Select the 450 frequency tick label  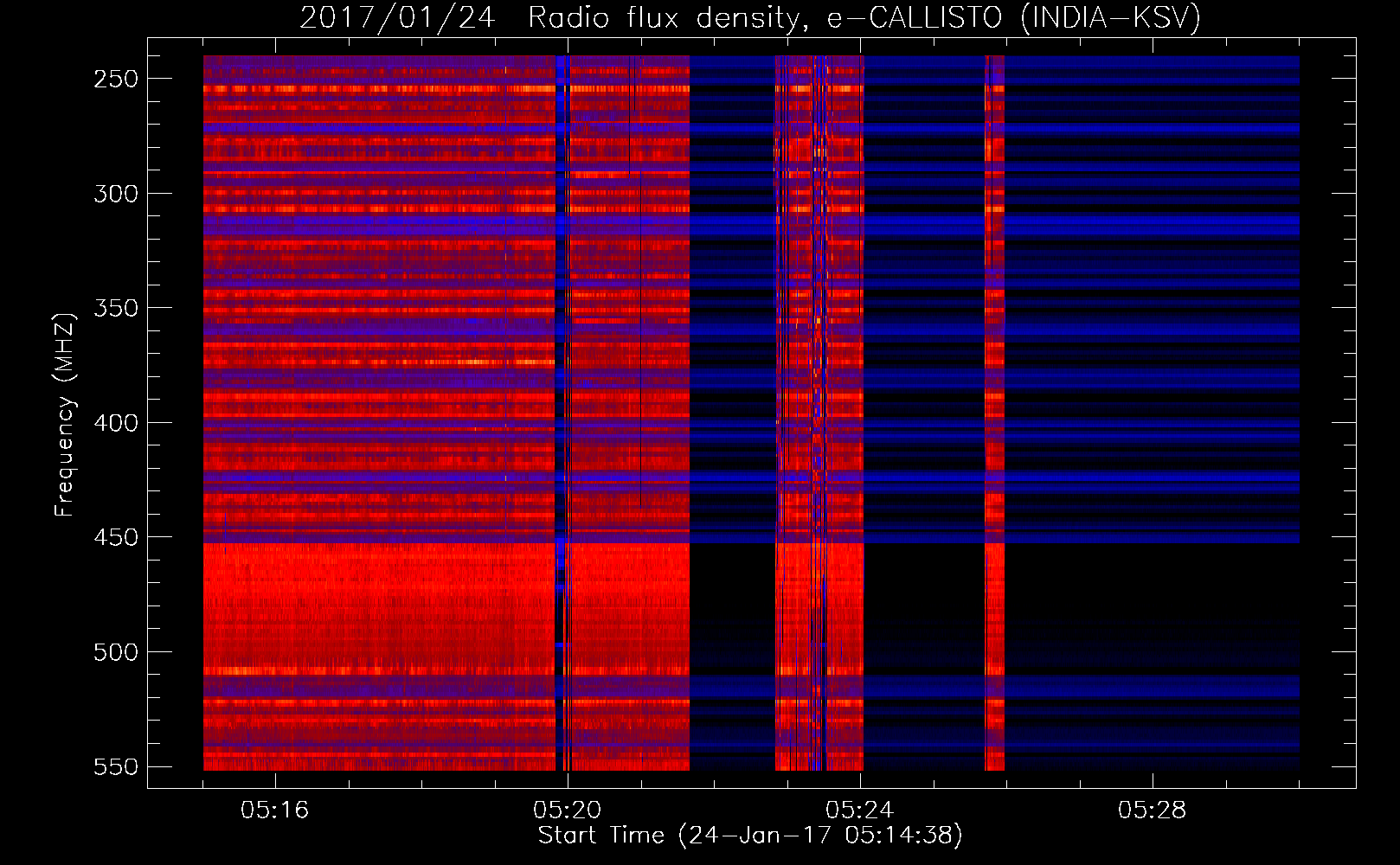116,537
